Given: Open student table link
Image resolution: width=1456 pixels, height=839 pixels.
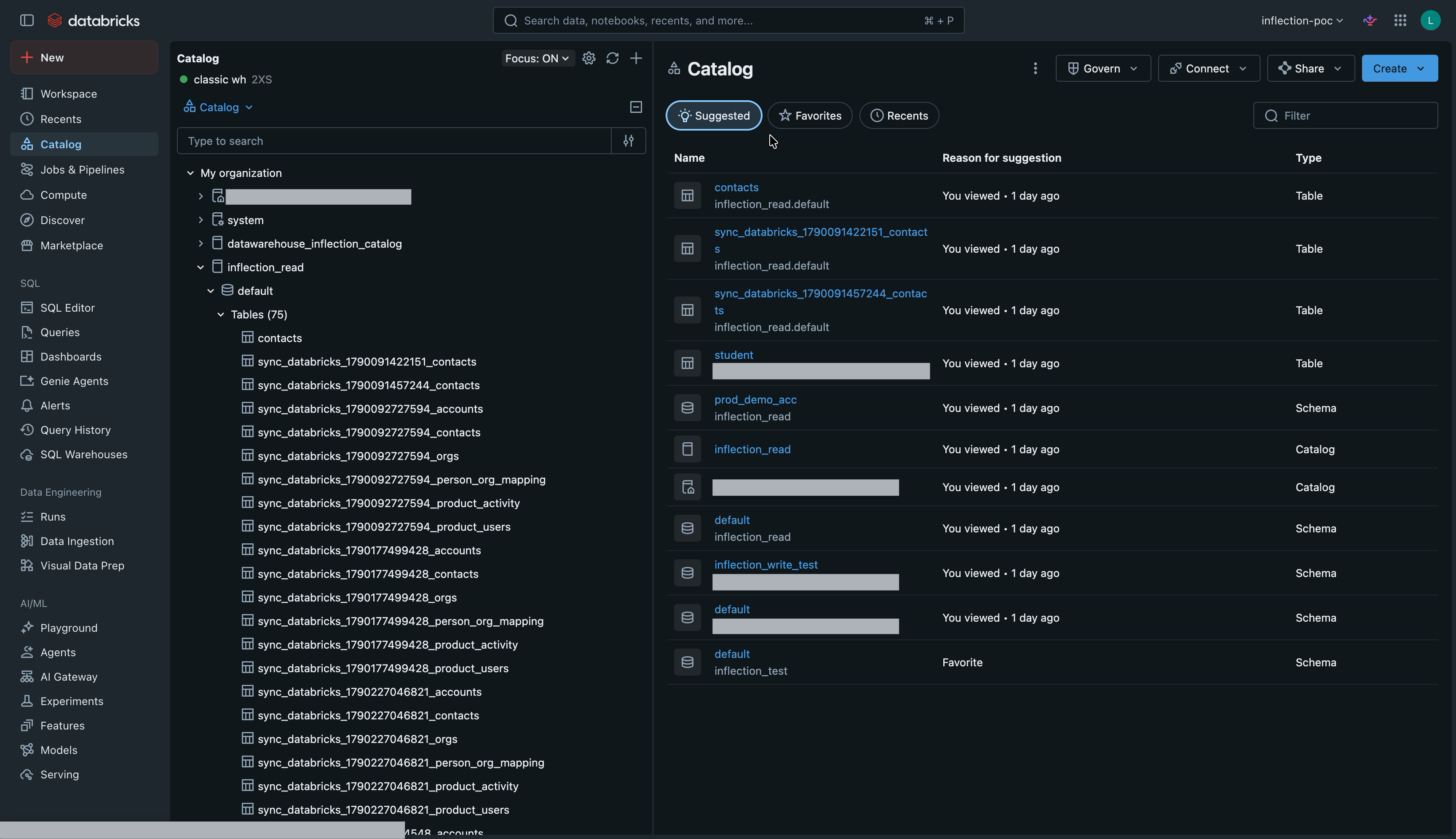Looking at the screenshot, I should [x=733, y=355].
